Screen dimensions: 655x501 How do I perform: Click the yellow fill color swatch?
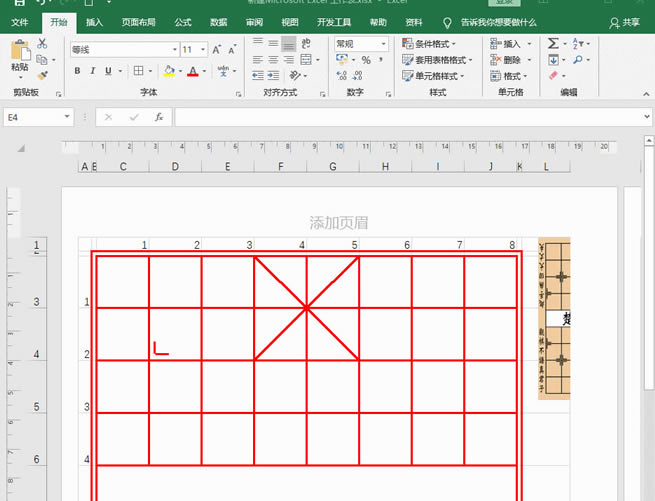pyautogui.click(x=169, y=71)
